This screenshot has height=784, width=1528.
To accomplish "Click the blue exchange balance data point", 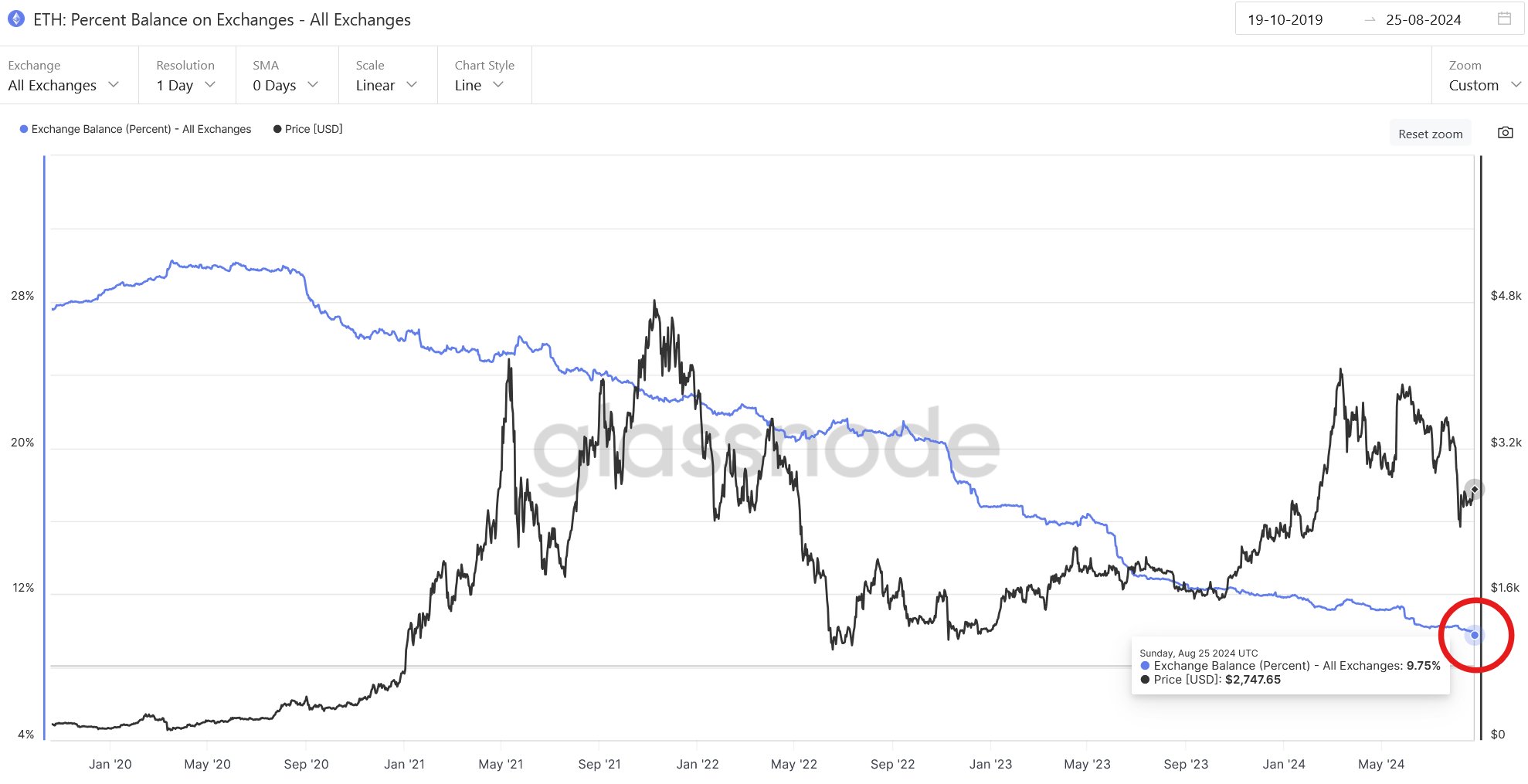I will [1475, 635].
